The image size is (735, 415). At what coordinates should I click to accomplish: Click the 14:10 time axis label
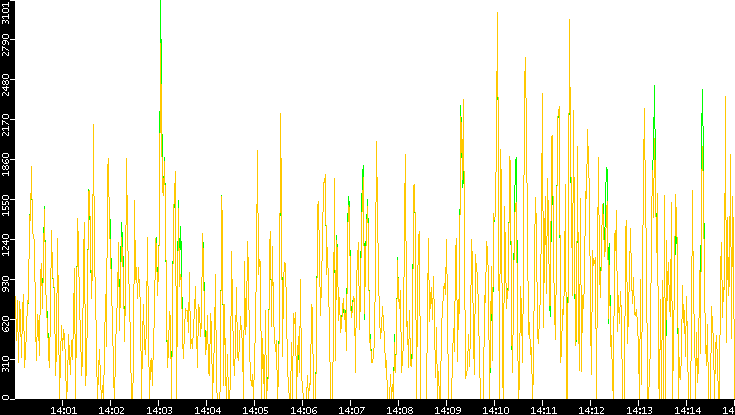coord(495,410)
